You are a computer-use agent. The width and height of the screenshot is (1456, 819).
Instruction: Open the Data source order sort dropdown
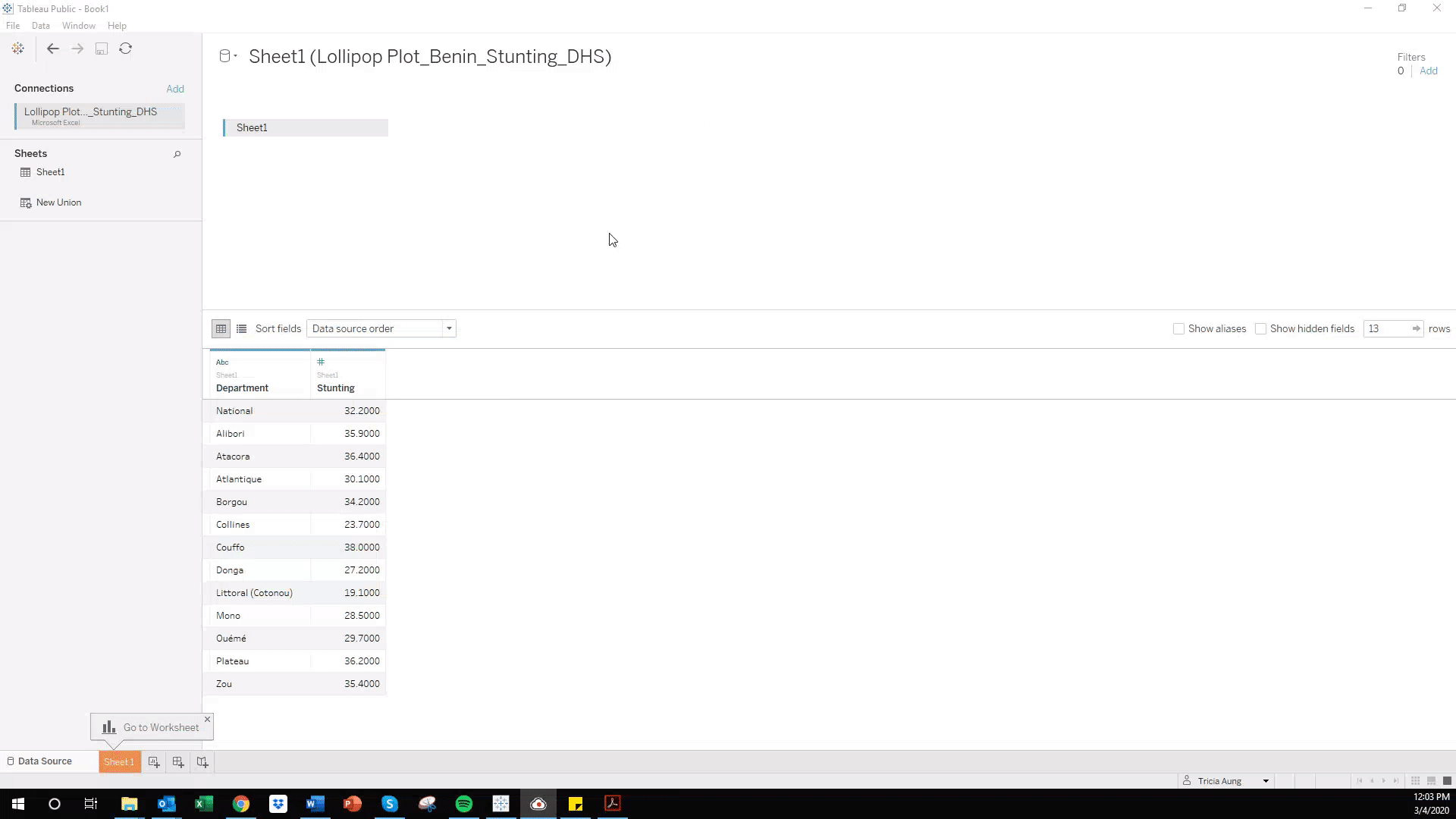(x=448, y=328)
